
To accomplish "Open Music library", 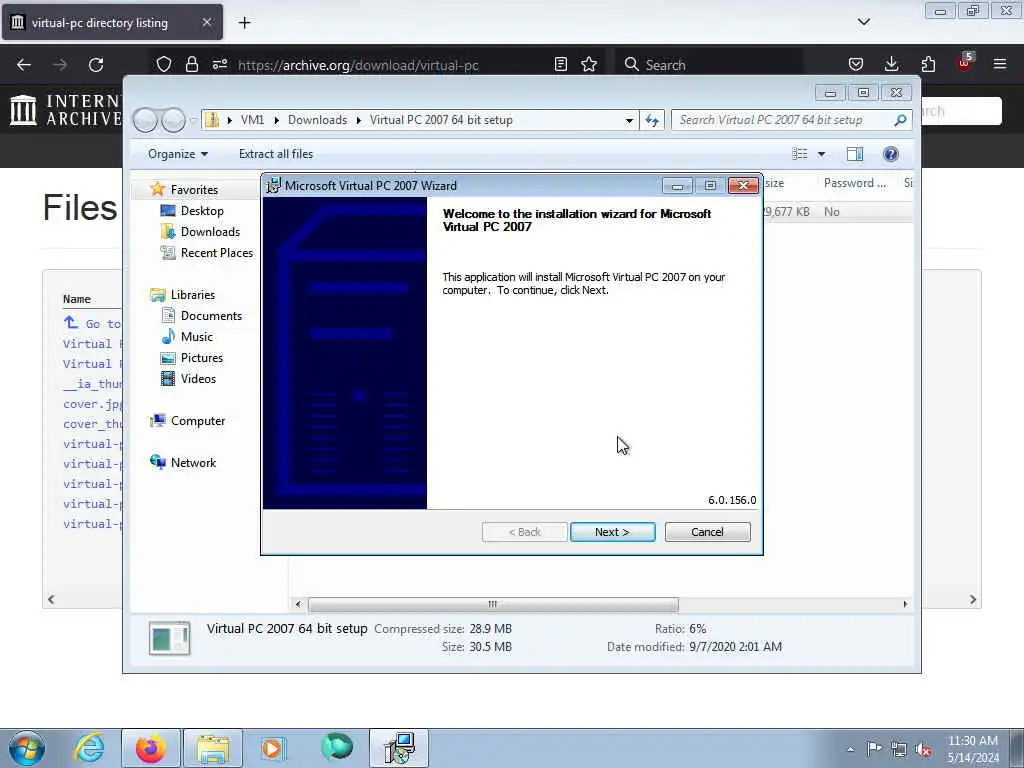I will [x=196, y=336].
